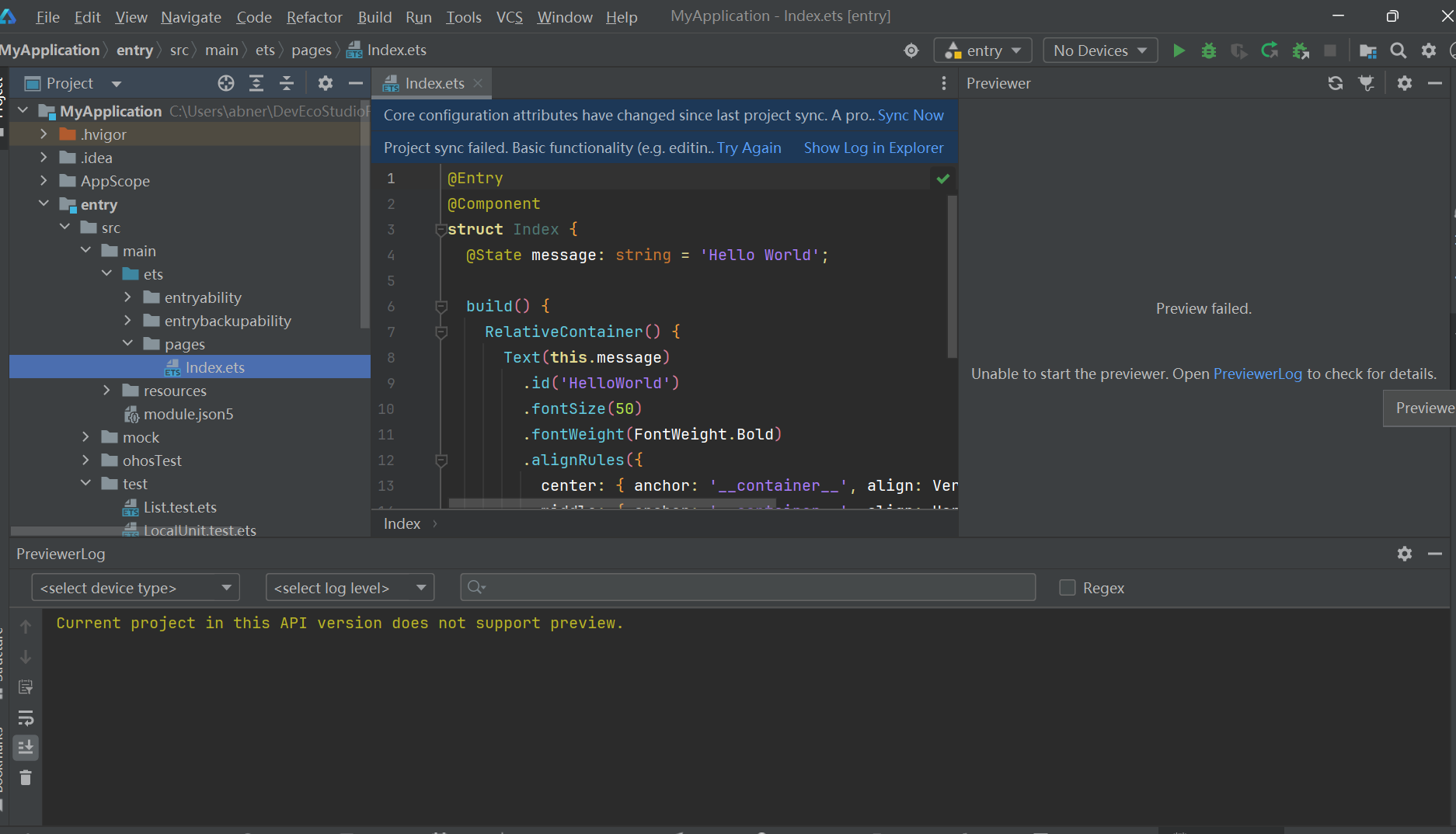Viewport: 1456px width, 834px height.
Task: Expand the AppScope folder
Action: (x=44, y=181)
